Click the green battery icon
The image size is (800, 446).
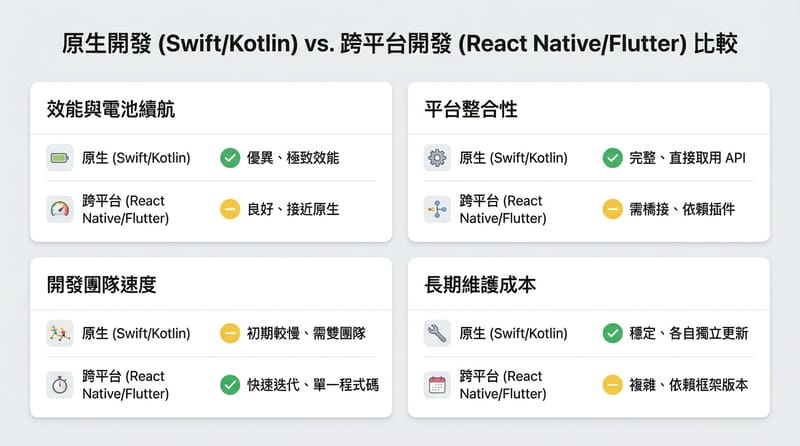[60, 158]
